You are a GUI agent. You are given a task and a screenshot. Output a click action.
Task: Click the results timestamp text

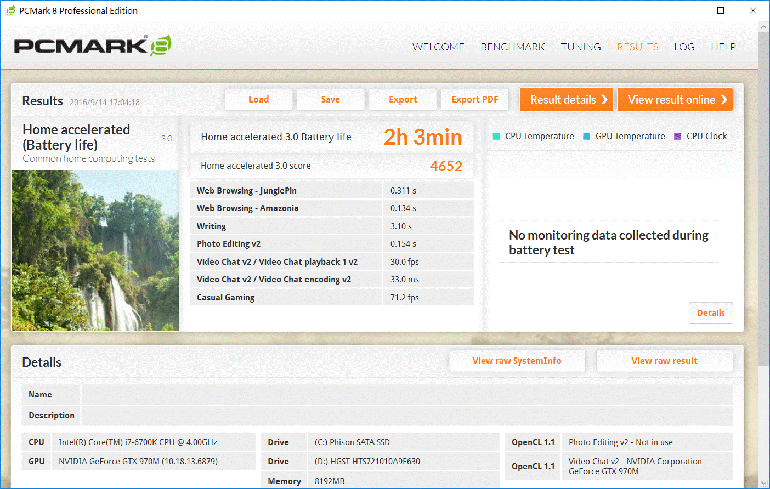pos(104,102)
